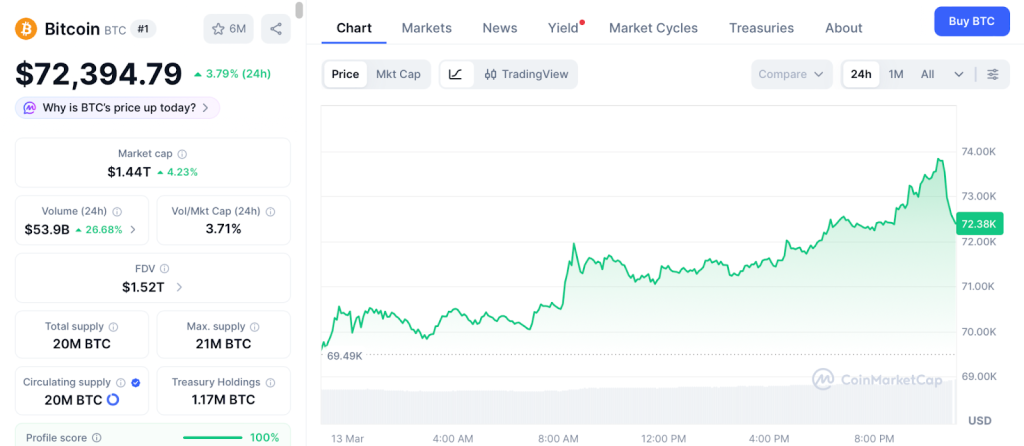Click the Profile score progress bar
The width and height of the screenshot is (1024, 446).
tap(212, 437)
